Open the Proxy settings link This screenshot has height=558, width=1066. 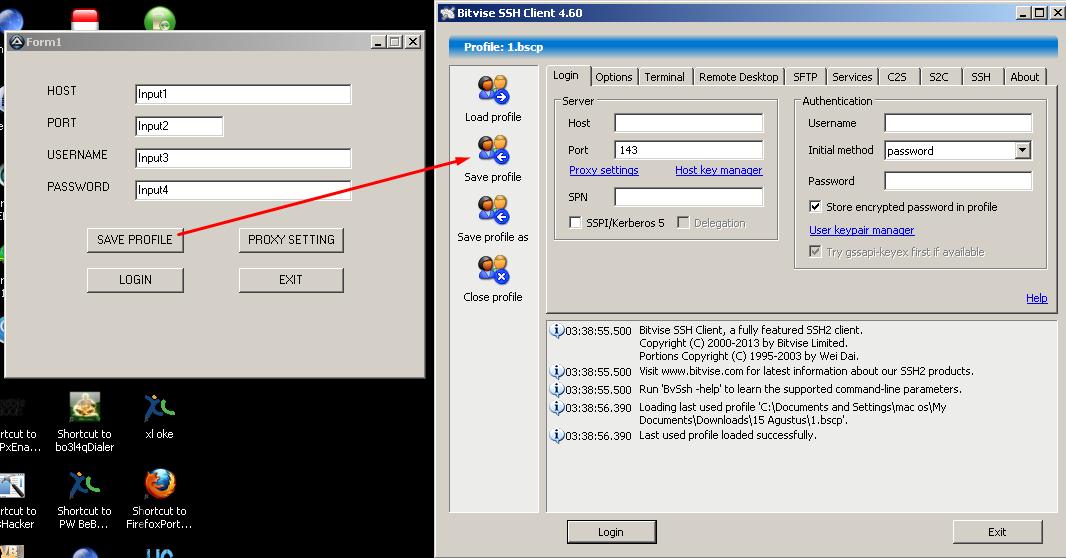click(x=604, y=170)
